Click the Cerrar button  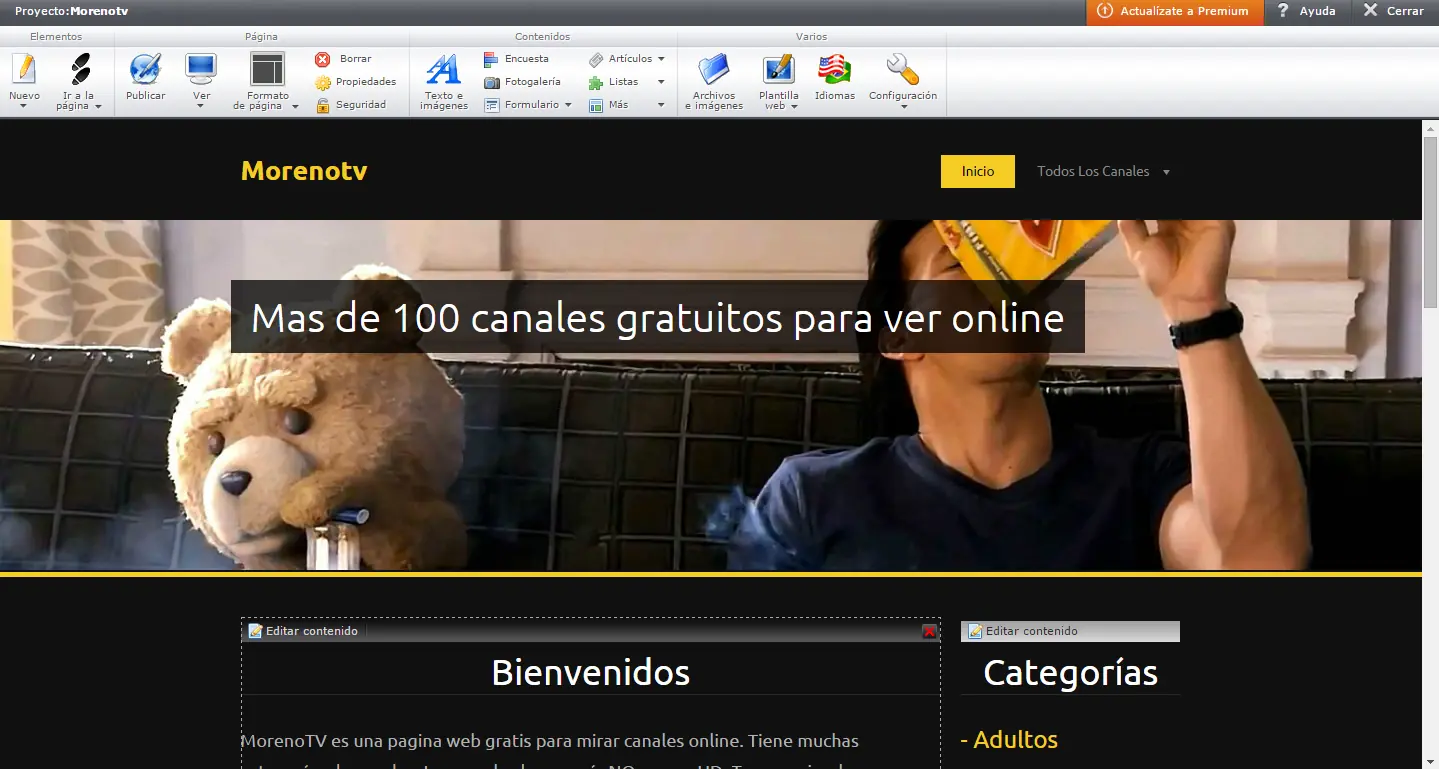coord(1395,12)
